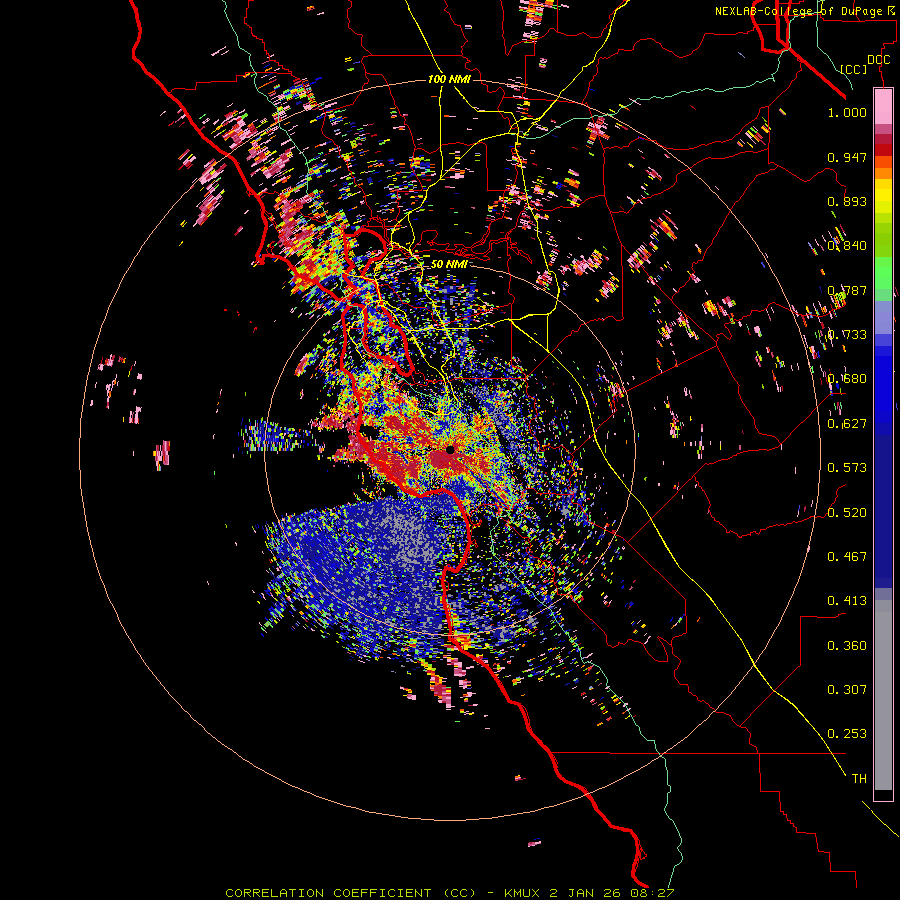This screenshot has width=900, height=900.
Task: Pick the bright green swatch on the color bar
Action: pyautogui.click(x=883, y=273)
